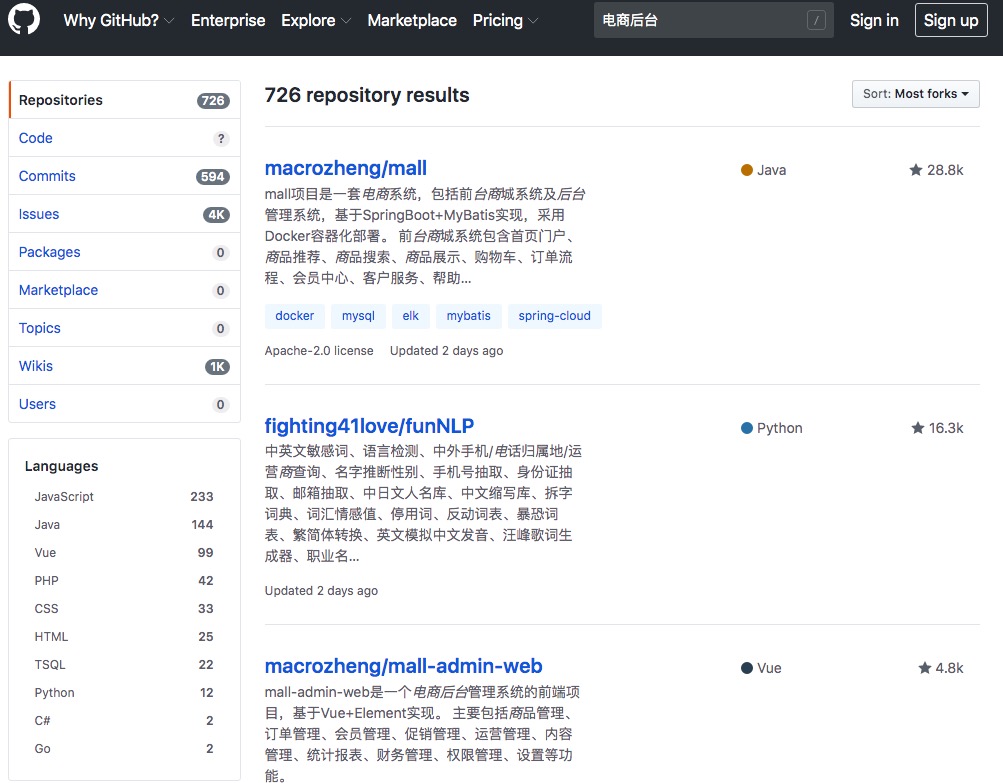Filter results by HTML language

(x=124, y=637)
